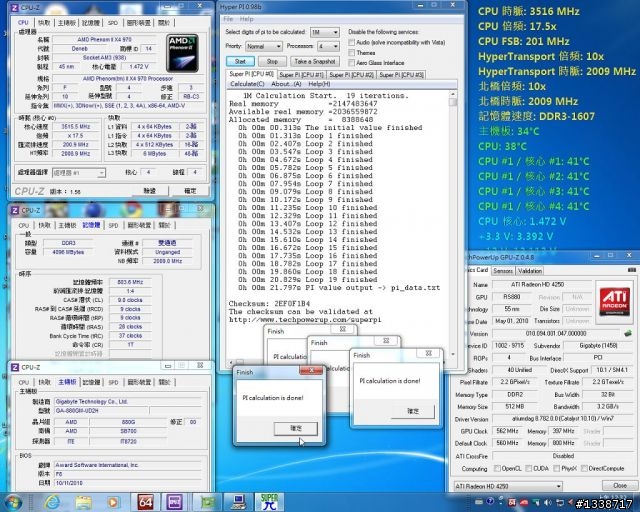Toggle the Themes service checkbox
The width and height of the screenshot is (640, 512).
(351, 53)
